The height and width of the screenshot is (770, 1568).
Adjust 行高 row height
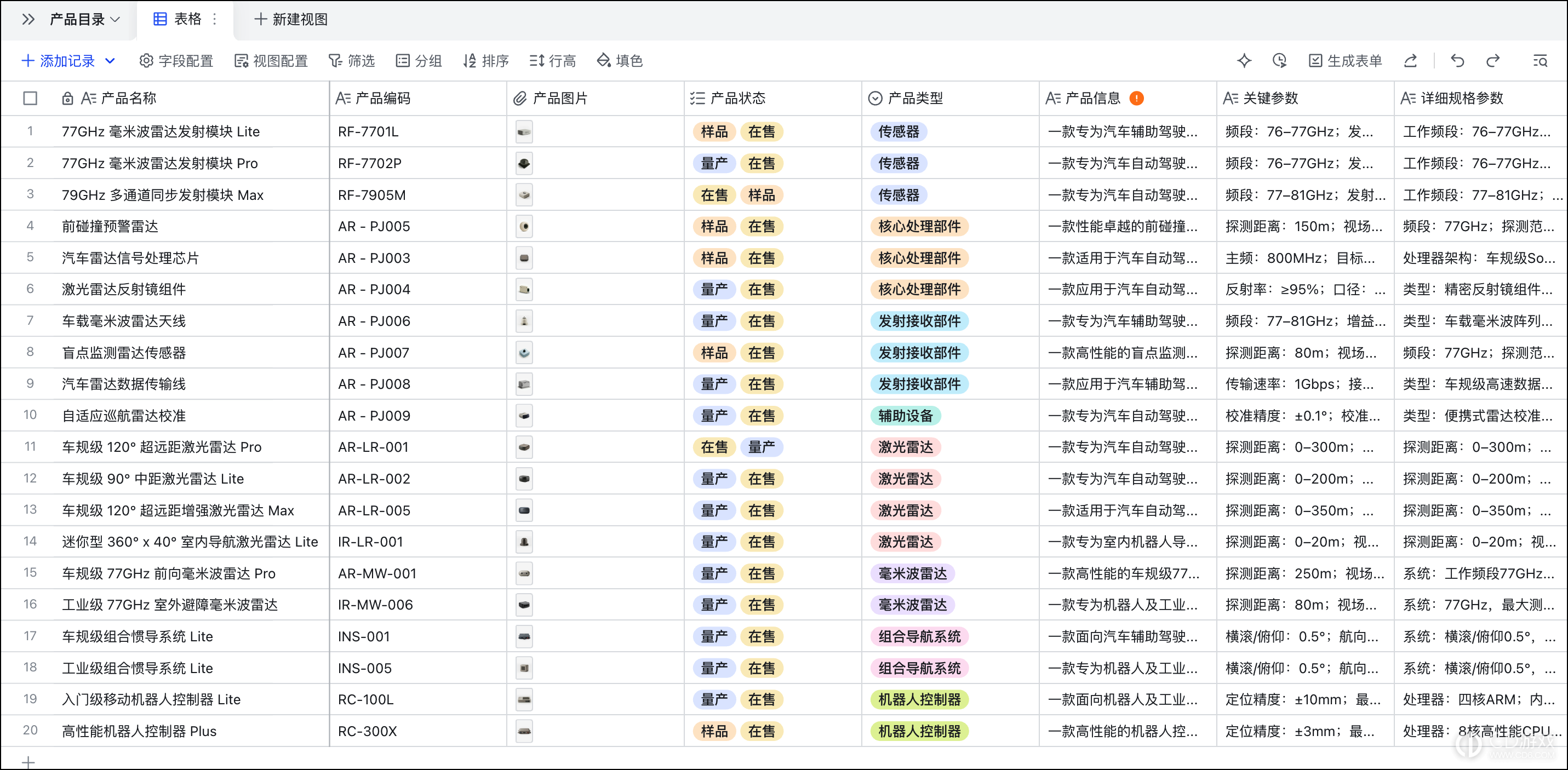[552, 61]
